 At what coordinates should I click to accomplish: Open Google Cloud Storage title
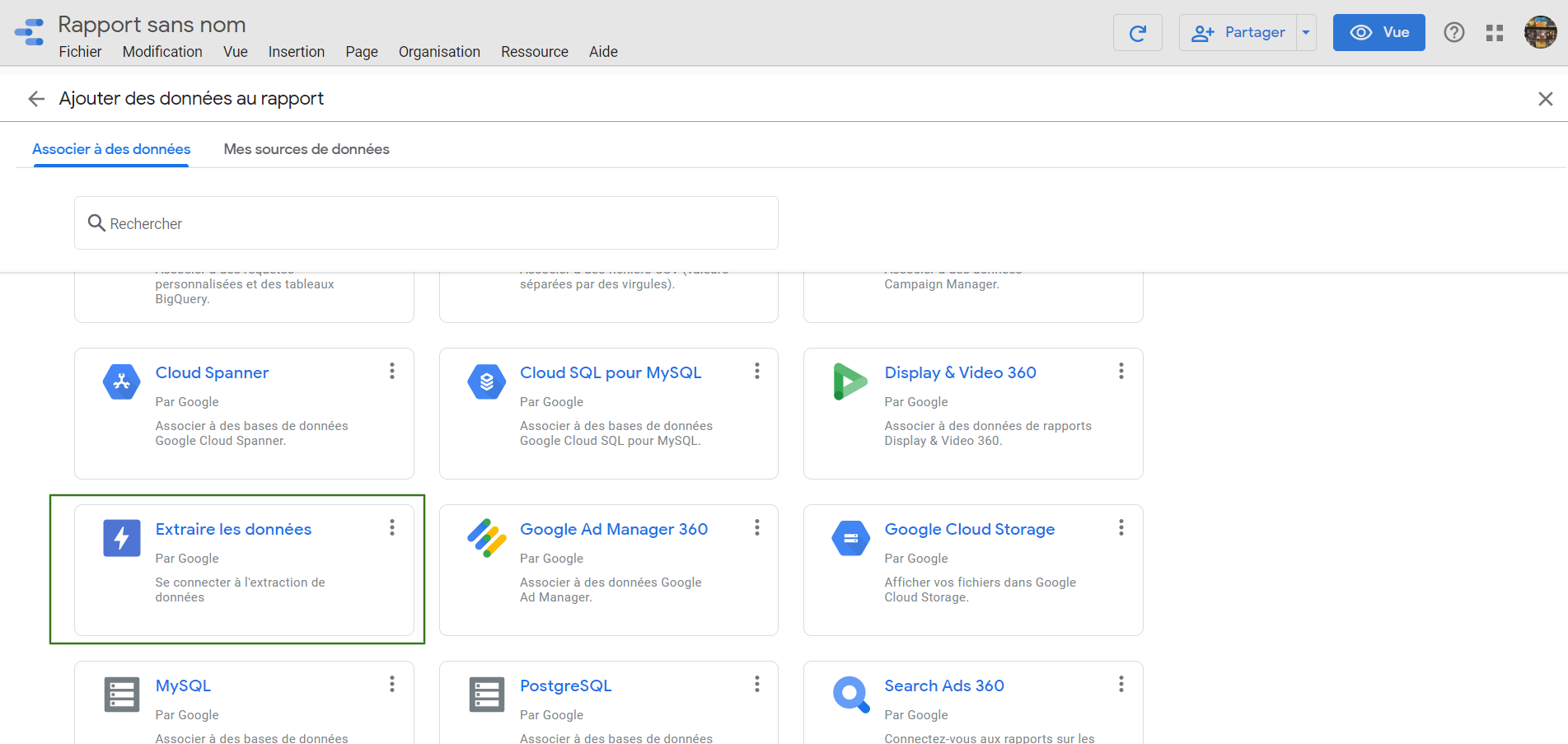click(969, 529)
